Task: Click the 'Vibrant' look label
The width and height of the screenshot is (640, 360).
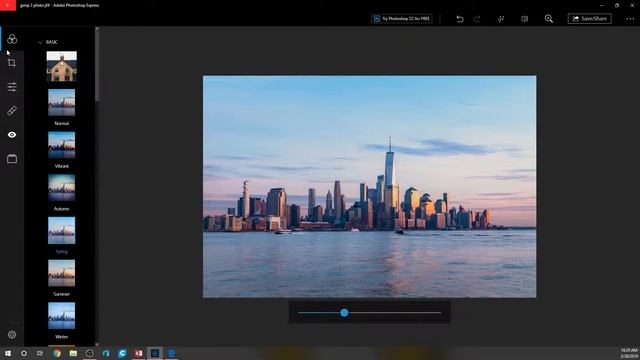Action: [62, 166]
